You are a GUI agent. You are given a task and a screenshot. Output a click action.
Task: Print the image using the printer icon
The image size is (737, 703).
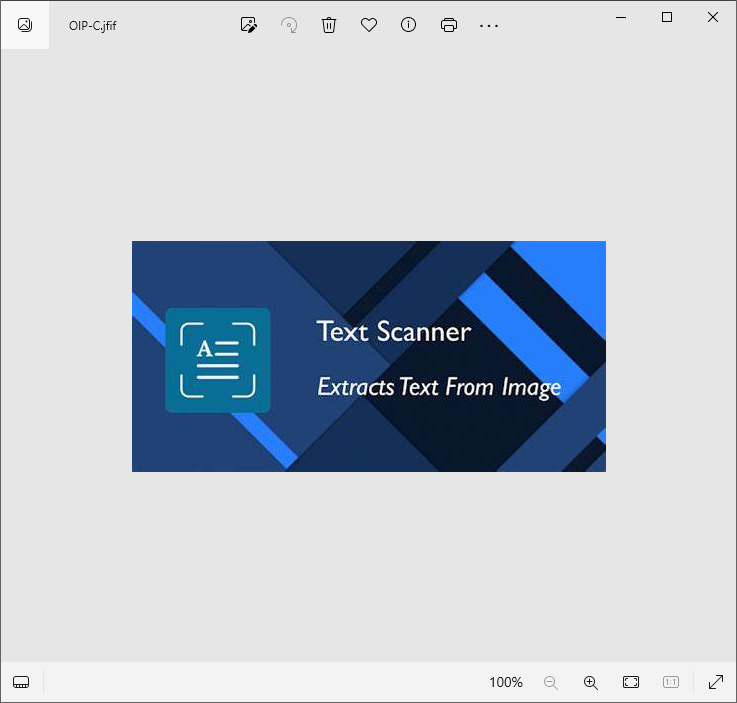449,25
